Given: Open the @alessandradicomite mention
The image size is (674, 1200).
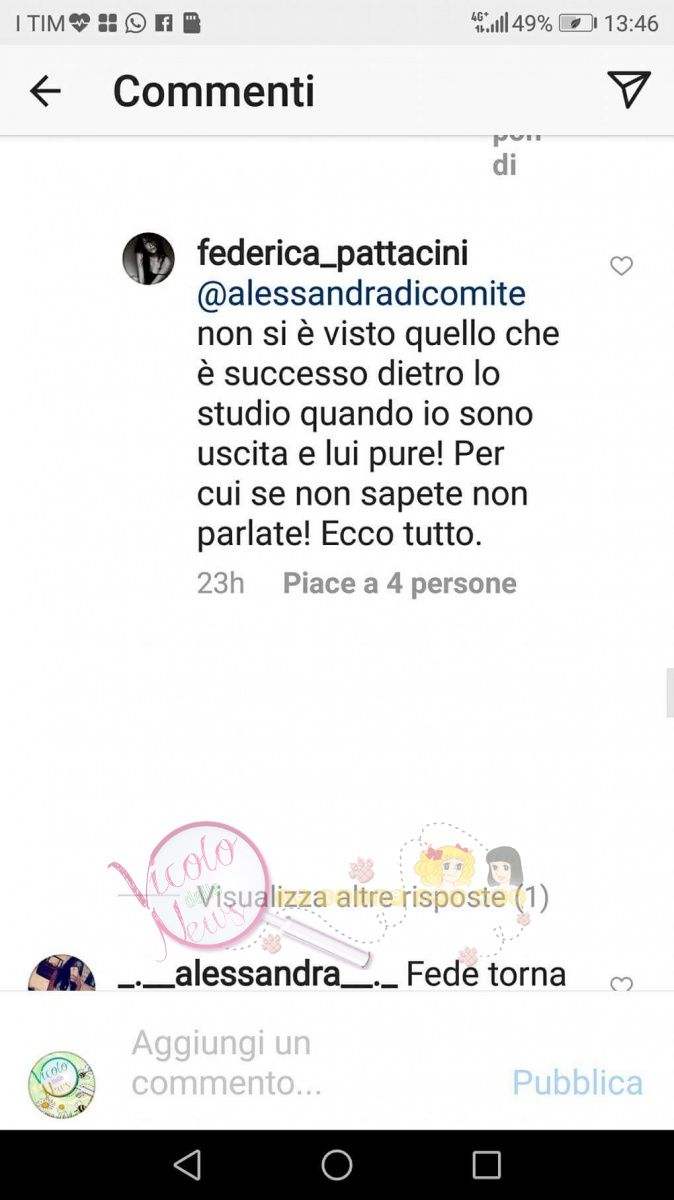Looking at the screenshot, I should (361, 294).
